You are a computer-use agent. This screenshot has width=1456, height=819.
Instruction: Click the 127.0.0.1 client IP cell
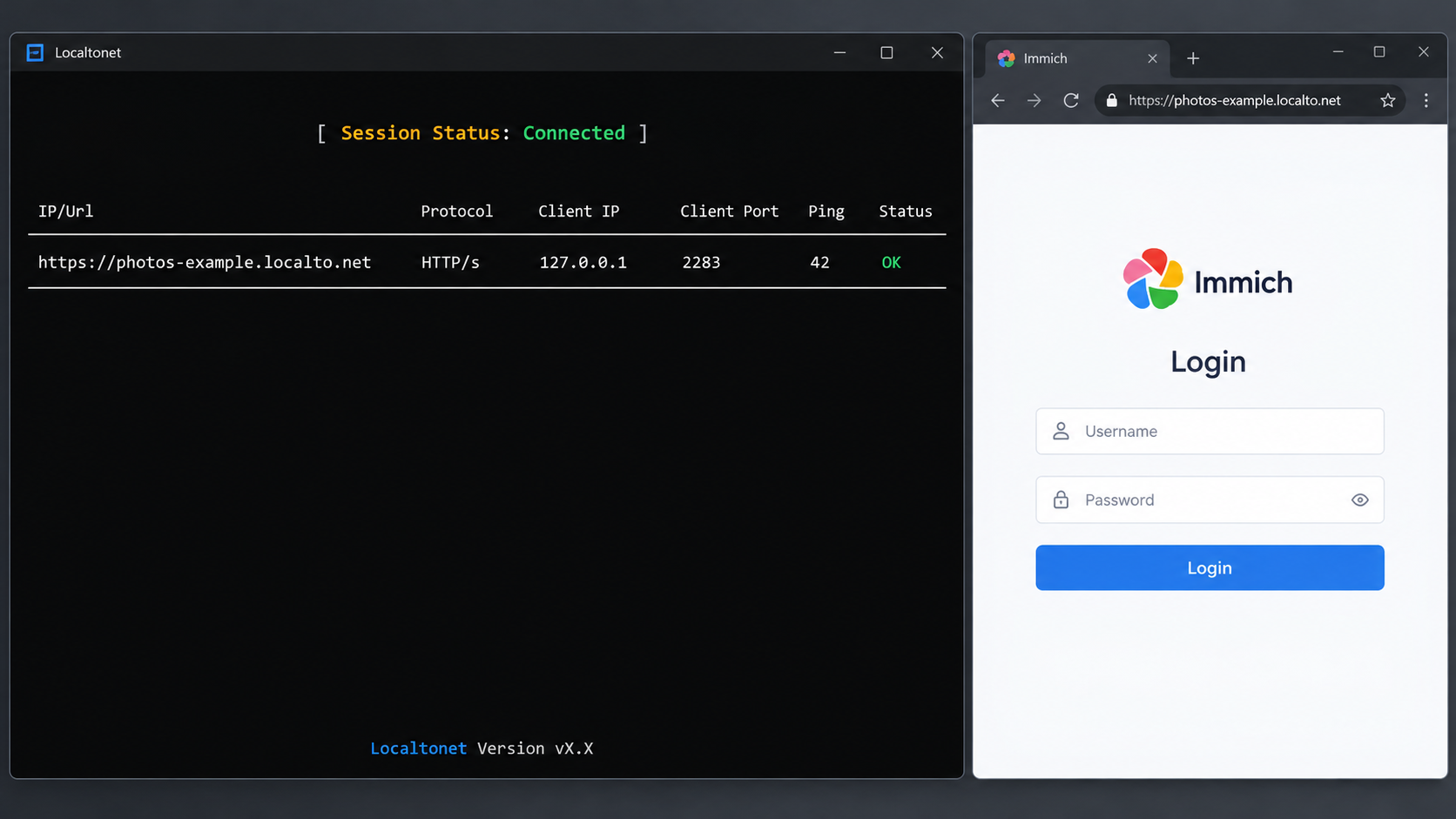(583, 262)
